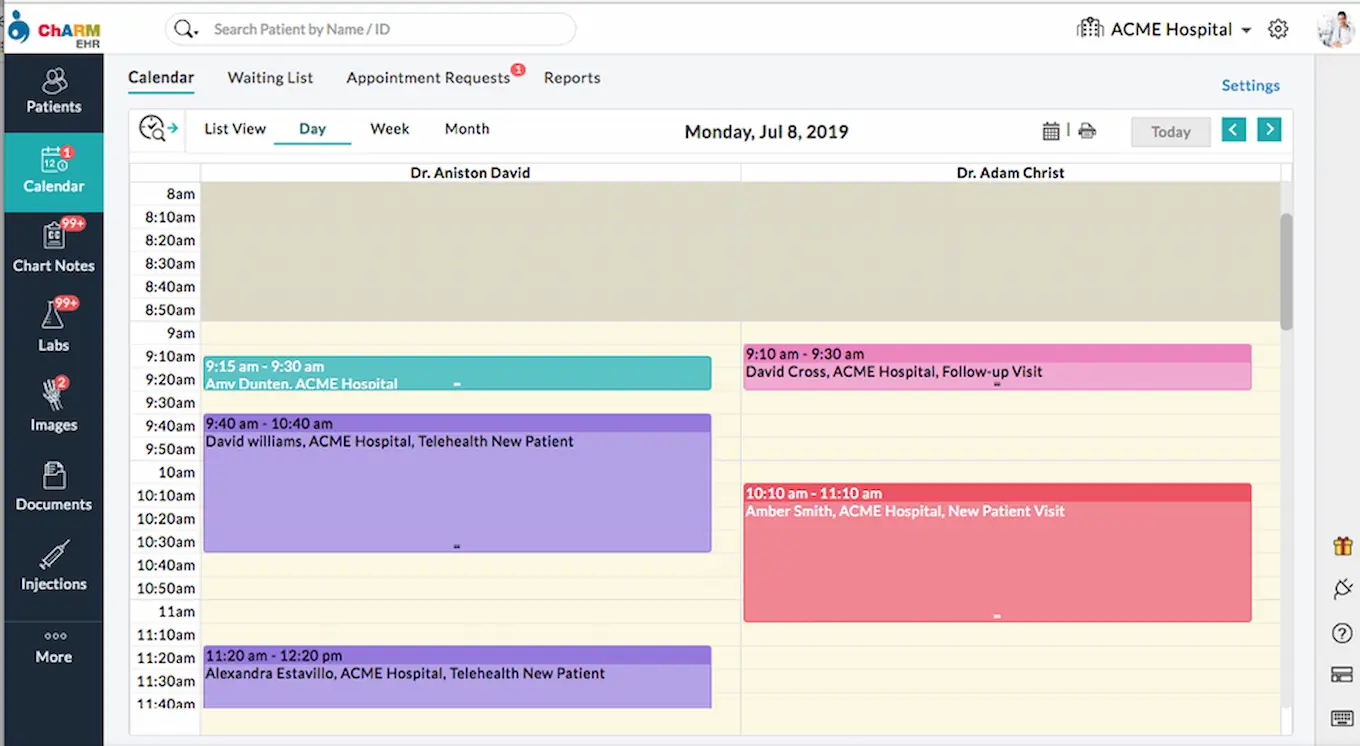Image resolution: width=1360 pixels, height=746 pixels.
Task: Open the gift box icon on the right rail
Action: [1342, 546]
